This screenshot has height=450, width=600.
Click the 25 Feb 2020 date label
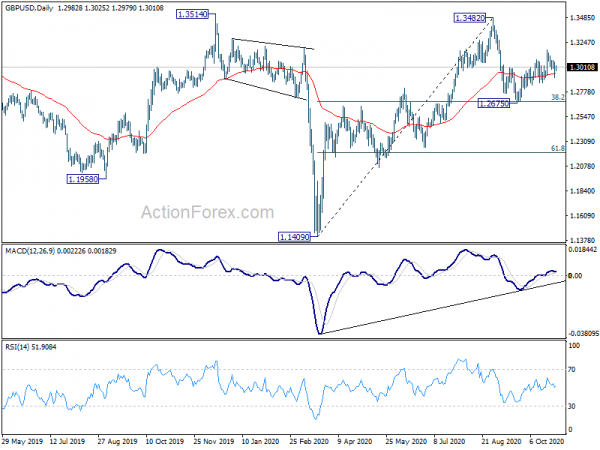(x=309, y=441)
